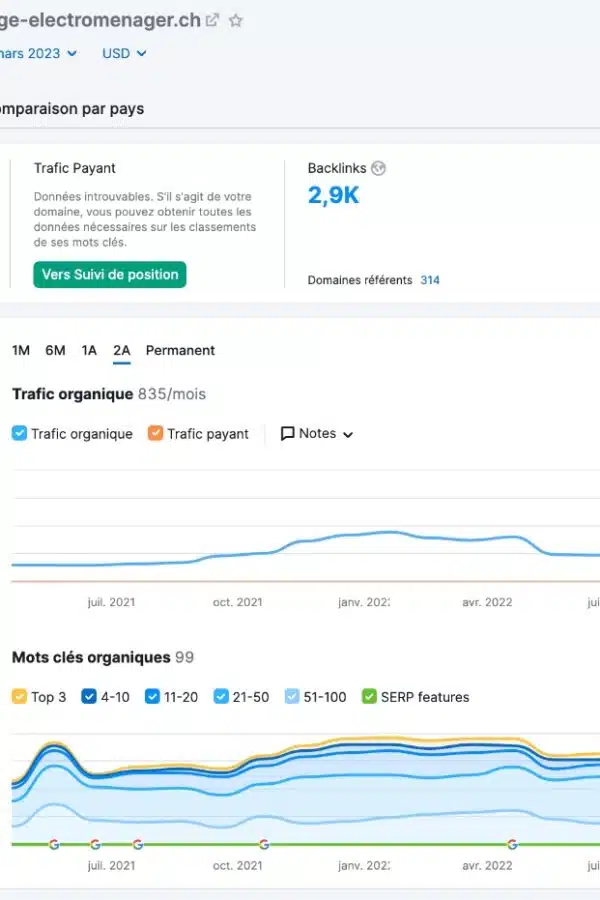Uncheck the Trafic organique checkbox
This screenshot has width=600, height=900.
pos(20,434)
